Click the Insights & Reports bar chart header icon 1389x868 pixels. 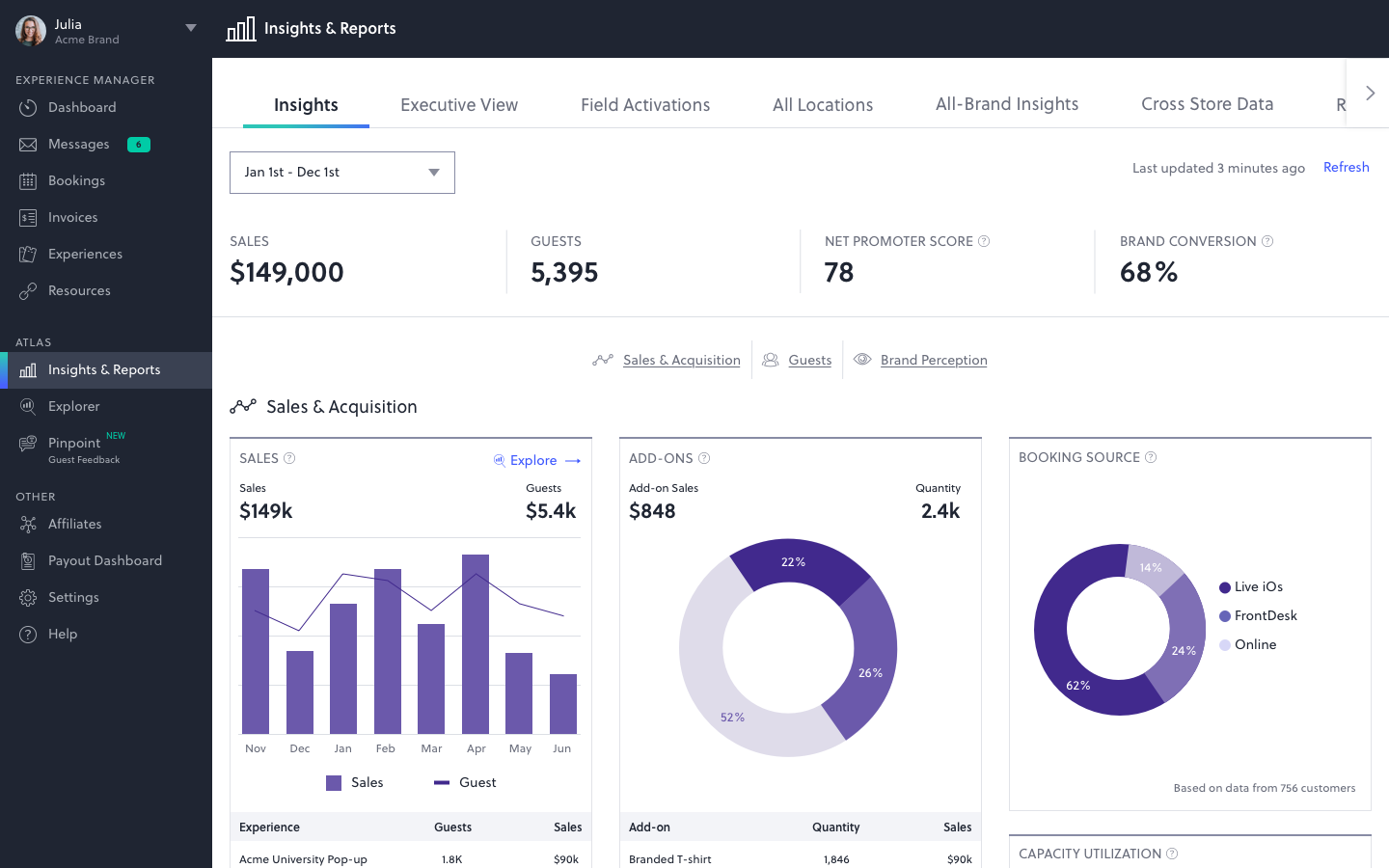click(x=241, y=28)
